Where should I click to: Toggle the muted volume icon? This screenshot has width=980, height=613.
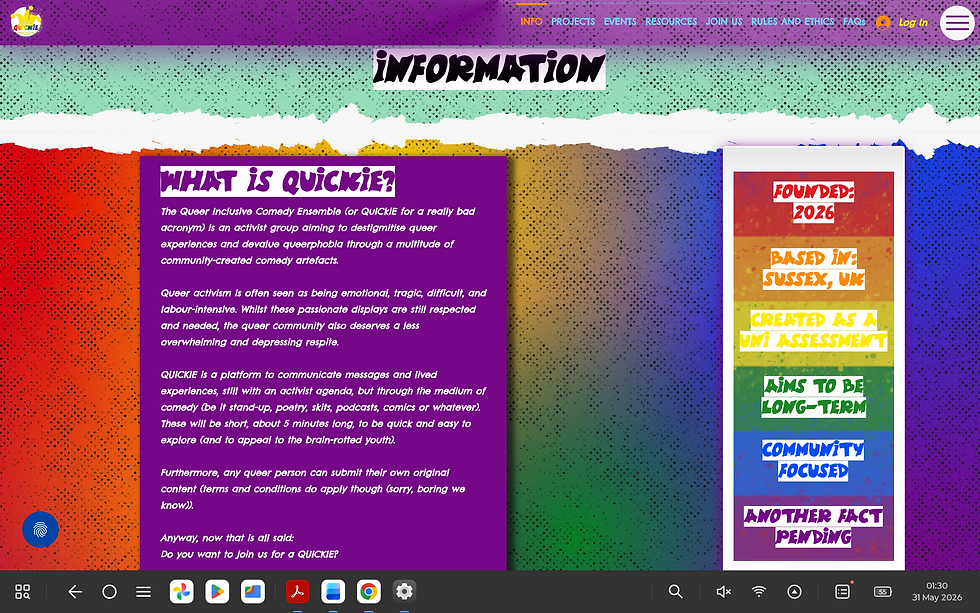coord(723,592)
